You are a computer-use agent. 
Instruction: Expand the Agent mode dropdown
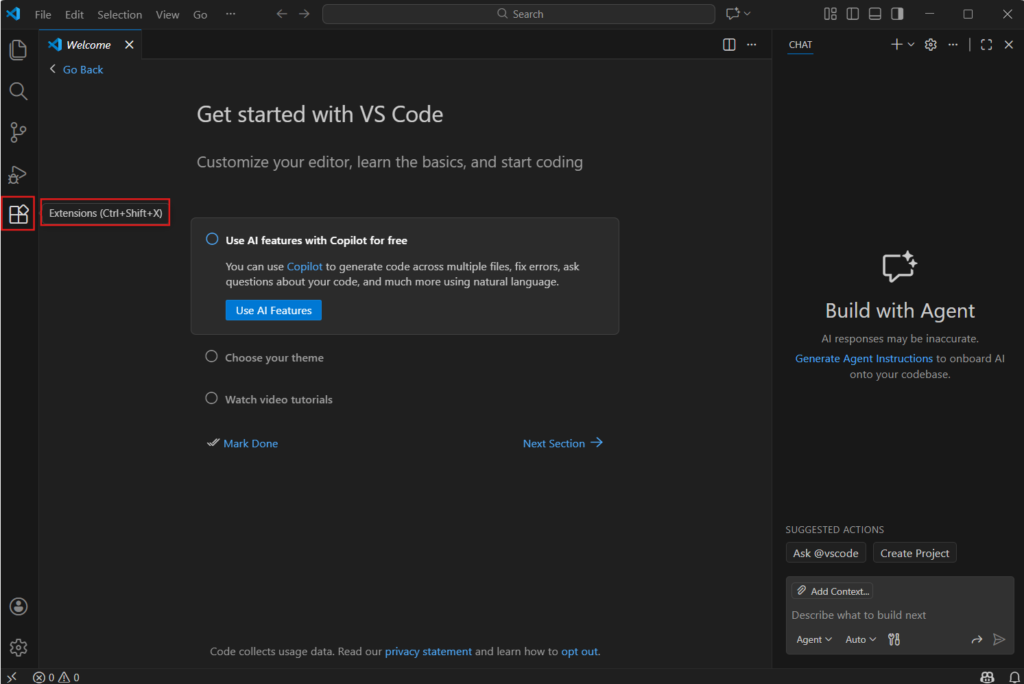[813, 640]
